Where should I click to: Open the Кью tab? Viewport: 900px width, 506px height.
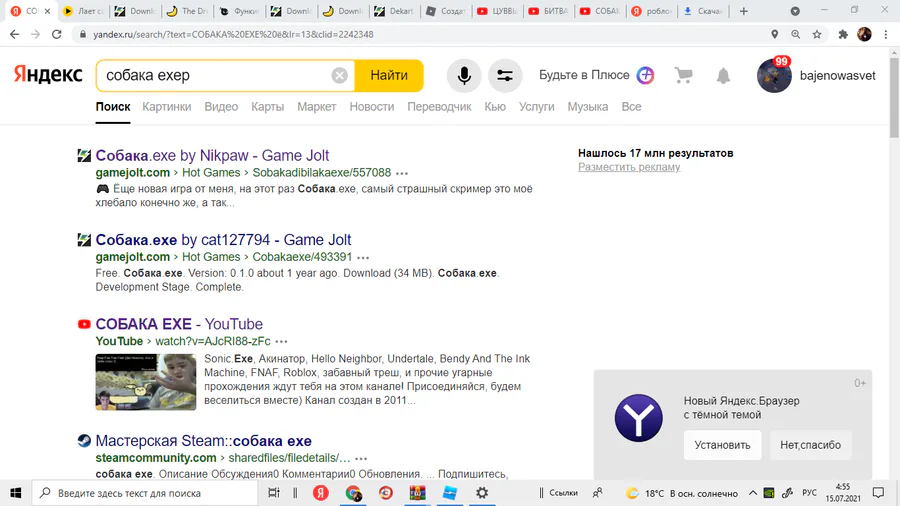pyautogui.click(x=495, y=107)
